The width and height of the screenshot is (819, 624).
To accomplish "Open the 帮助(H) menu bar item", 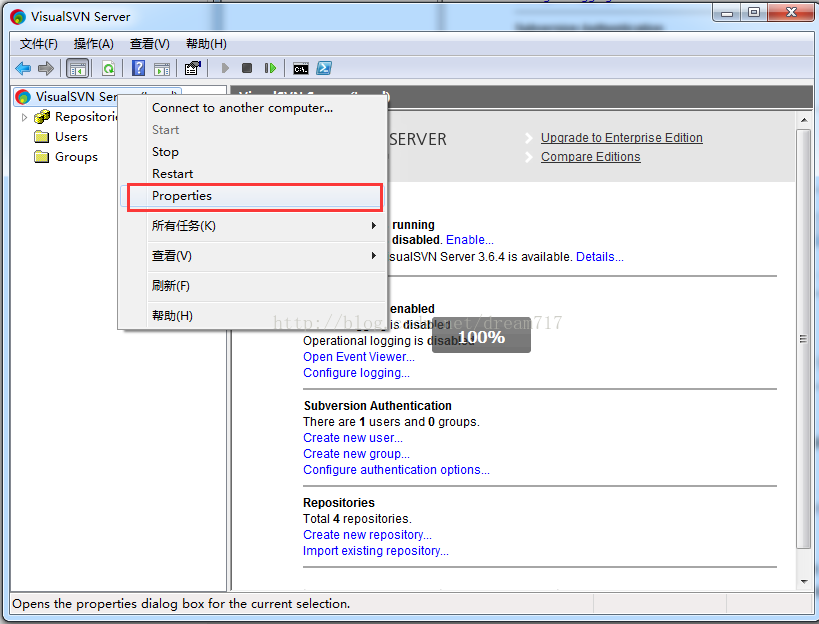I will 206,44.
